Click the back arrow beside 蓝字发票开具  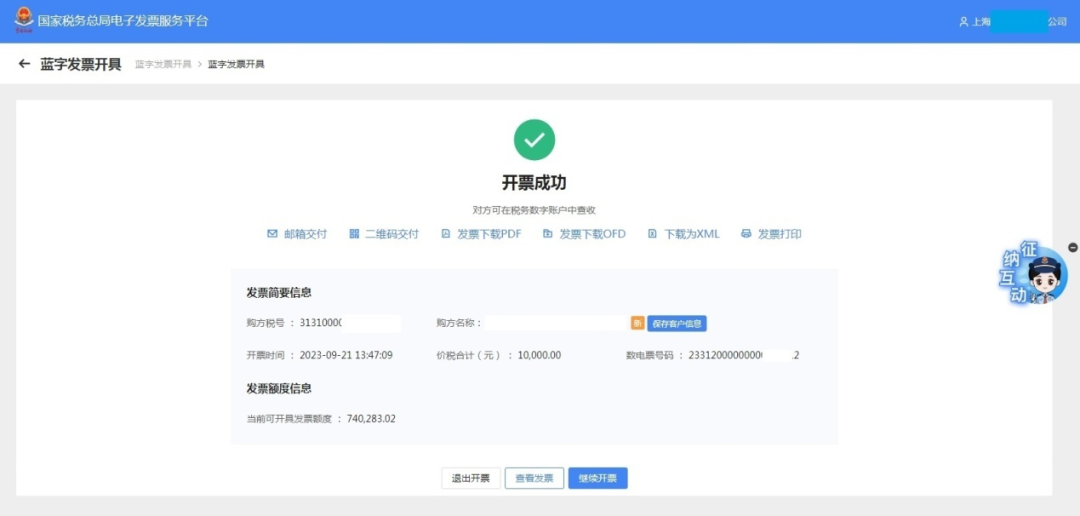pyautogui.click(x=24, y=64)
